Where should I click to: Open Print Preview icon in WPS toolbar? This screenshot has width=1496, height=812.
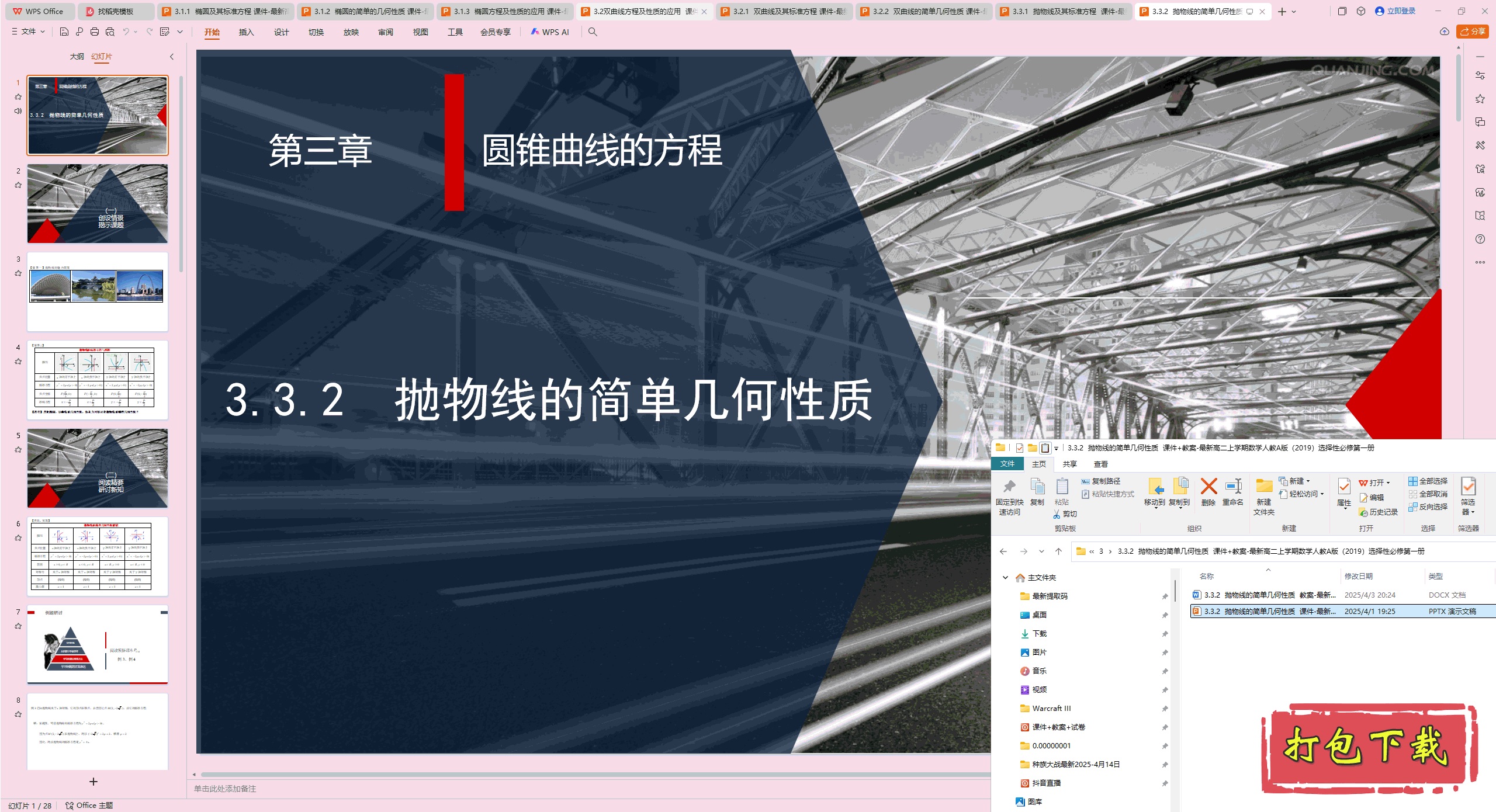click(110, 32)
